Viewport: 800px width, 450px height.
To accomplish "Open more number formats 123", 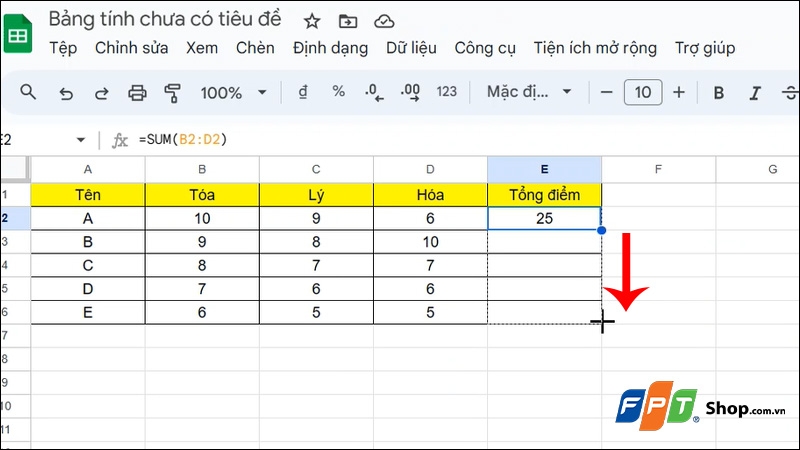I will click(x=446, y=92).
